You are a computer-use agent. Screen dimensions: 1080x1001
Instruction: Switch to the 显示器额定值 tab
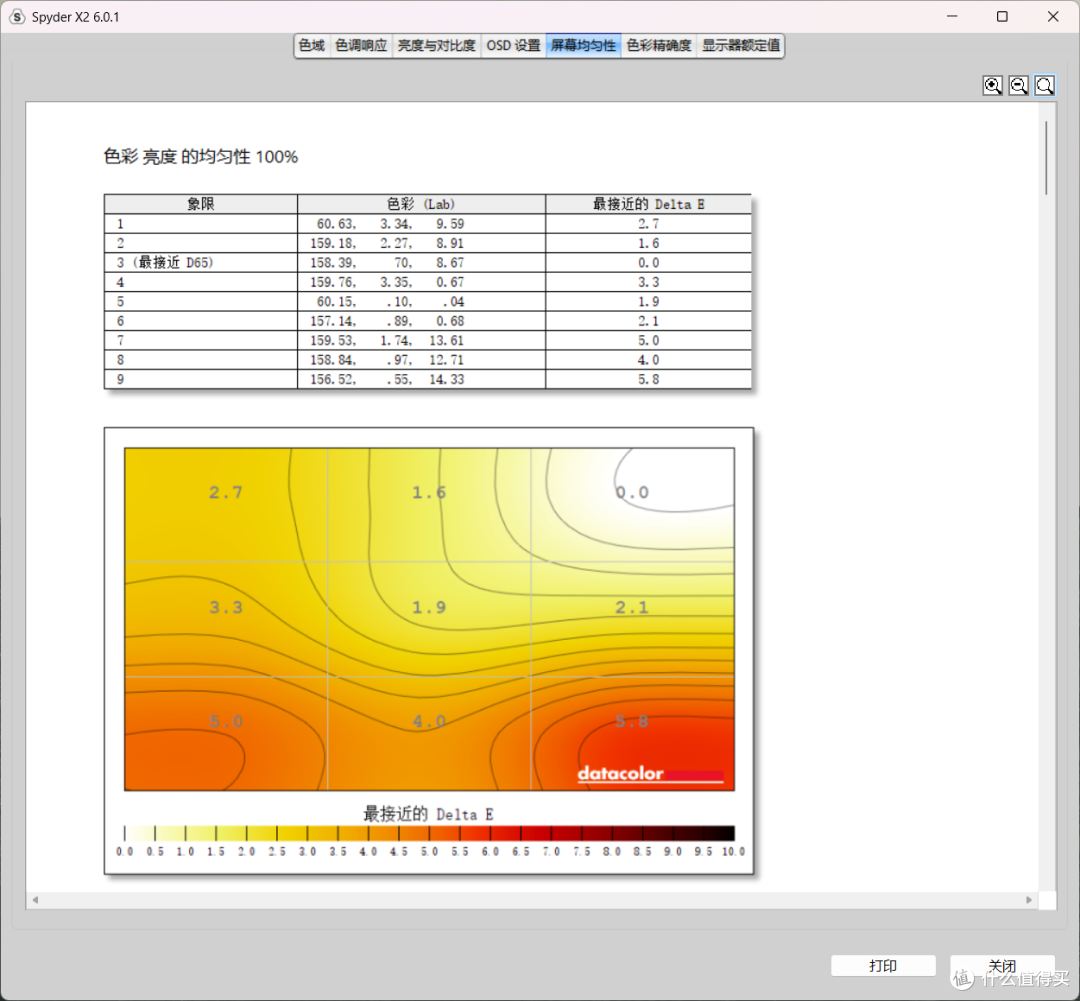tap(740, 45)
